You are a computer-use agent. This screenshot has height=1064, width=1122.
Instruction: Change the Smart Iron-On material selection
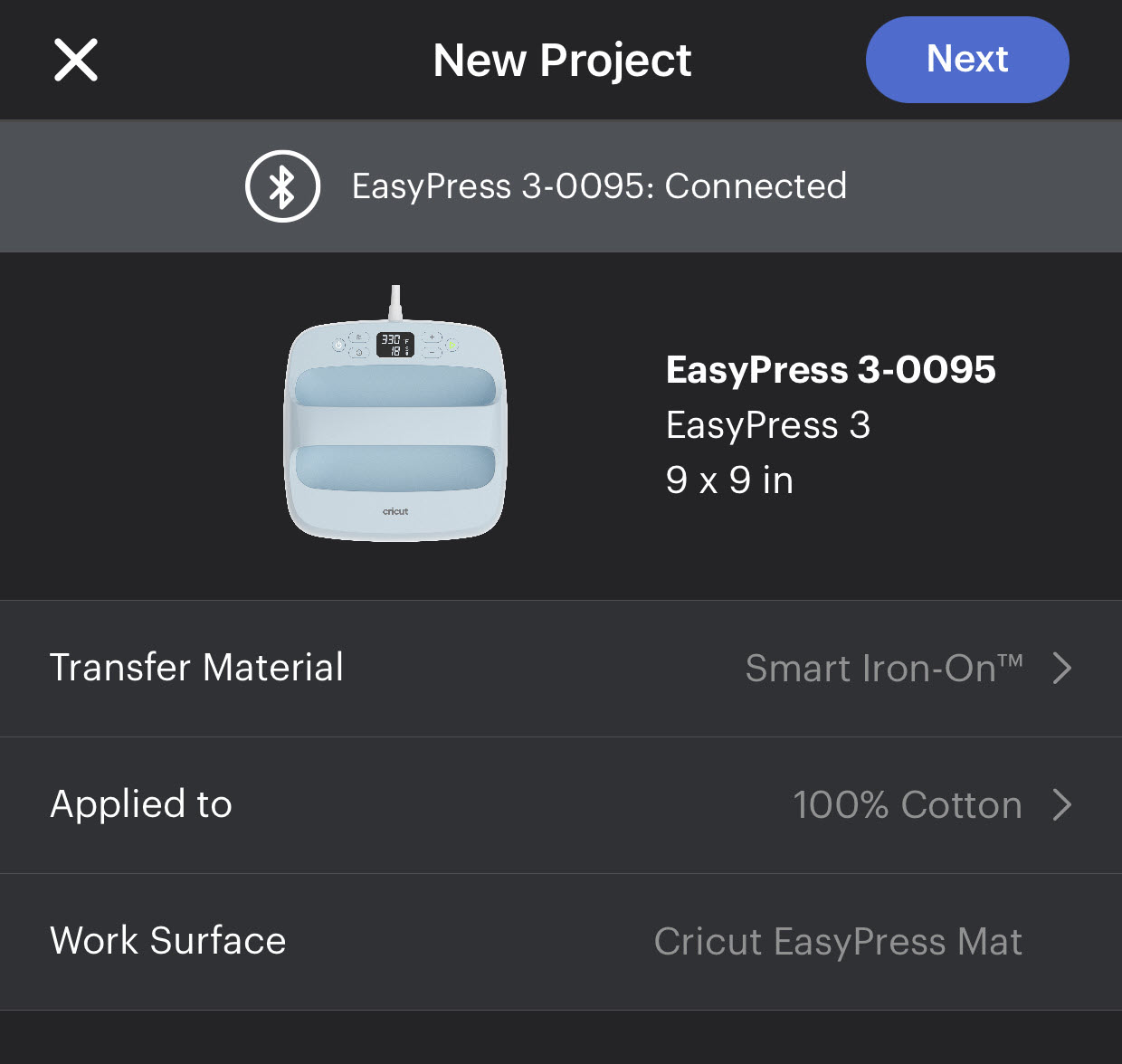[x=883, y=669]
